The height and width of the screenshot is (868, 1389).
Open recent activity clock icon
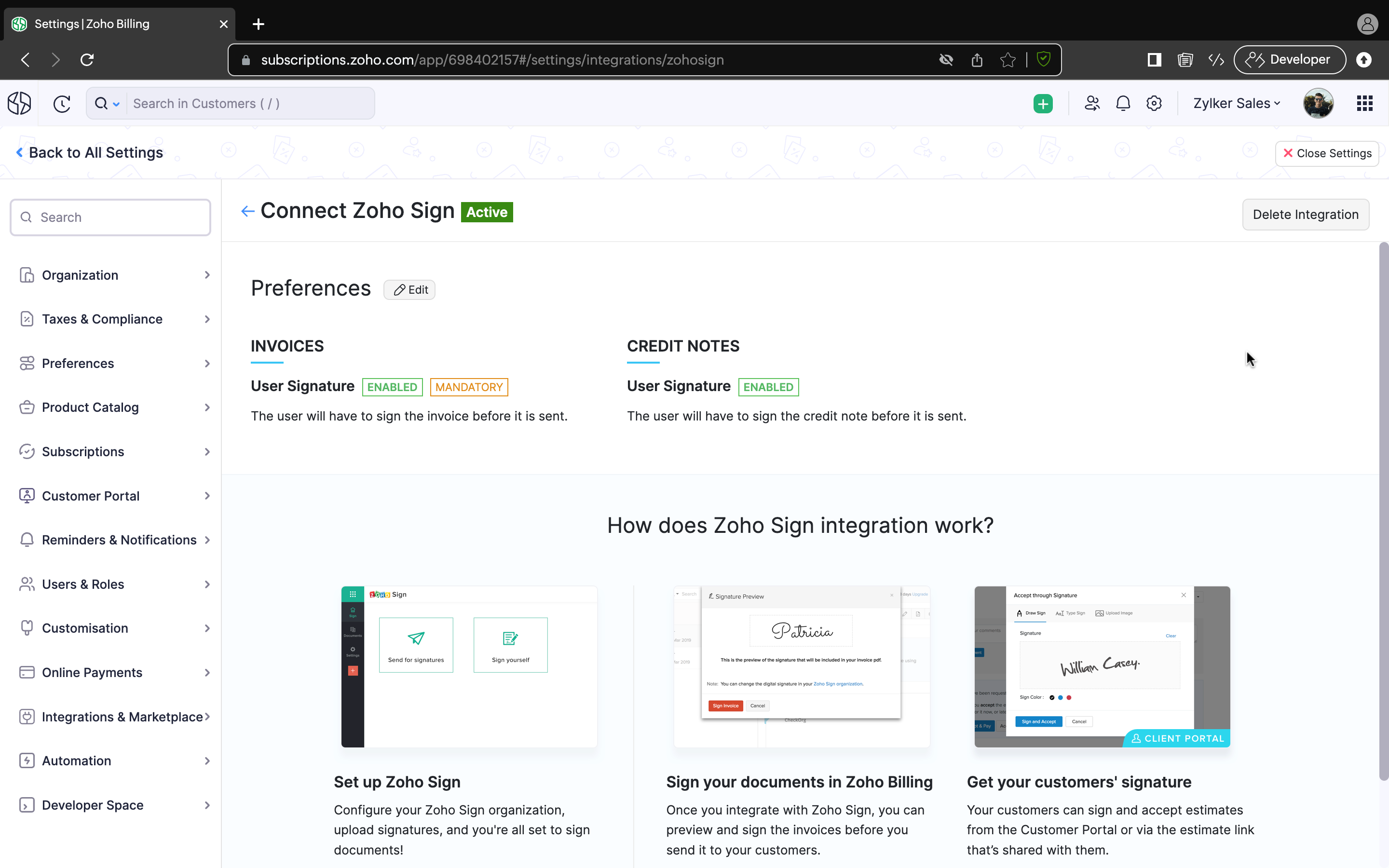click(62, 104)
